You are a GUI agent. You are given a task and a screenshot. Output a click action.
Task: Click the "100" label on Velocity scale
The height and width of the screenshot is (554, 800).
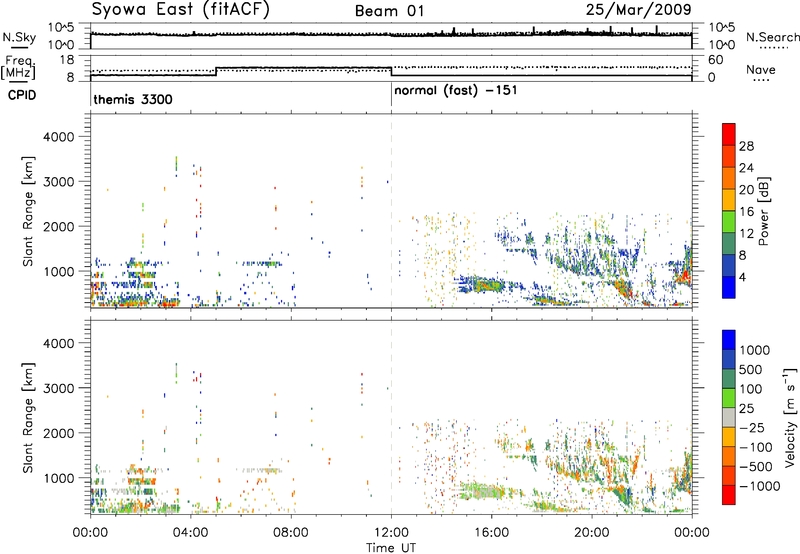[x=751, y=389]
